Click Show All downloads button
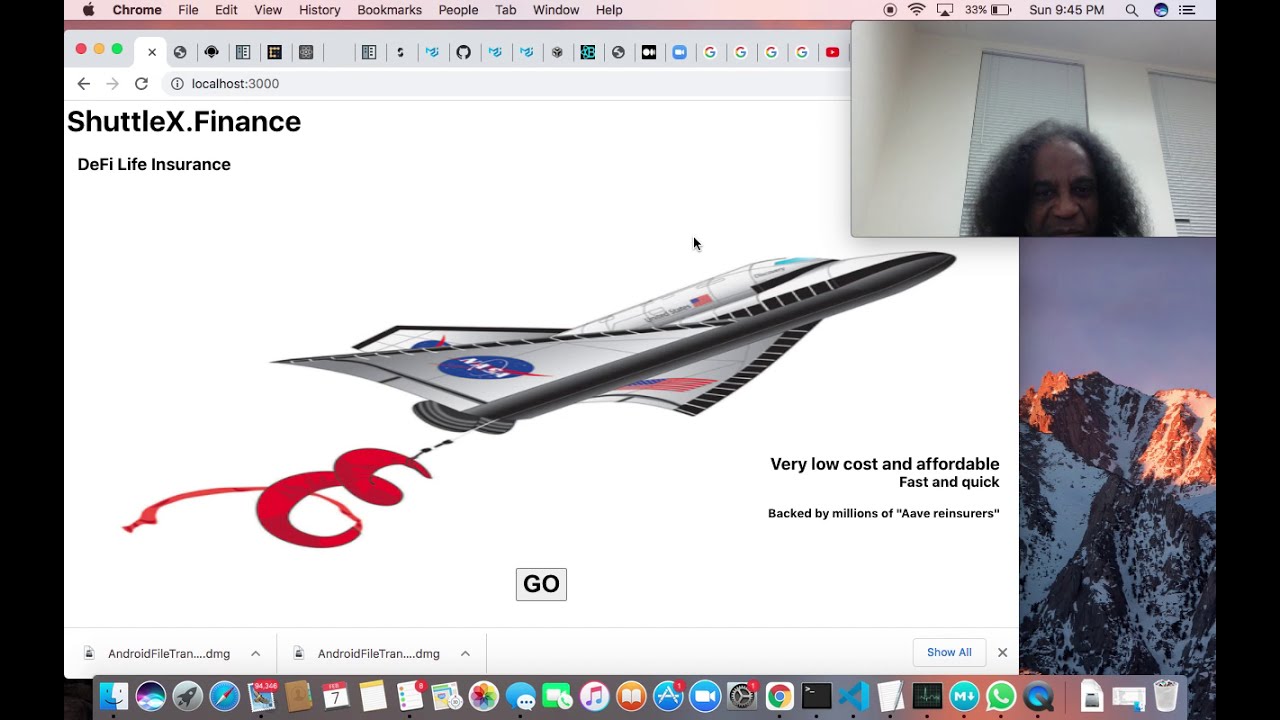Viewport: 1280px width, 720px height. tap(949, 653)
